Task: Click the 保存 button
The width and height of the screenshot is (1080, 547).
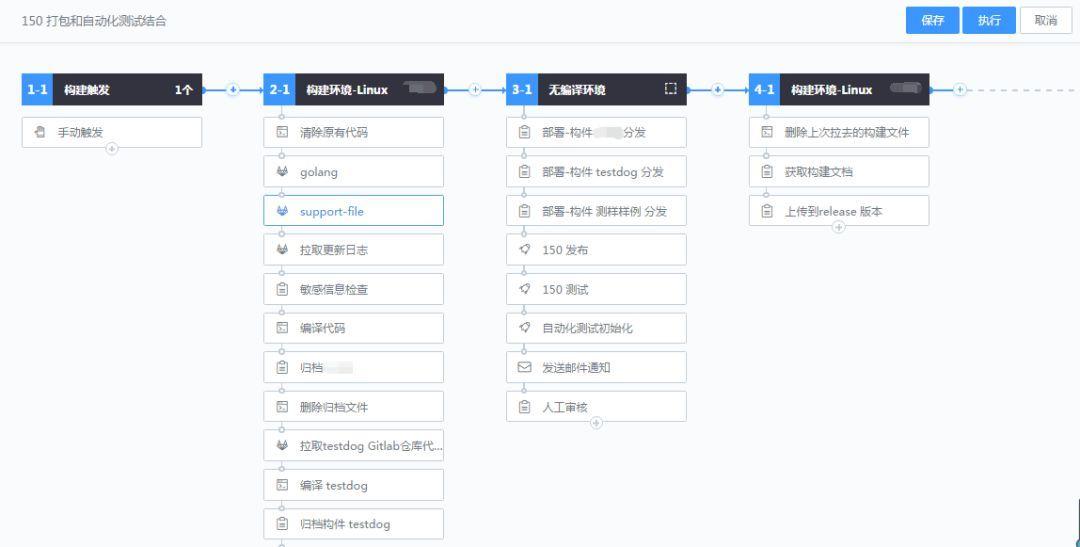Action: click(933, 20)
